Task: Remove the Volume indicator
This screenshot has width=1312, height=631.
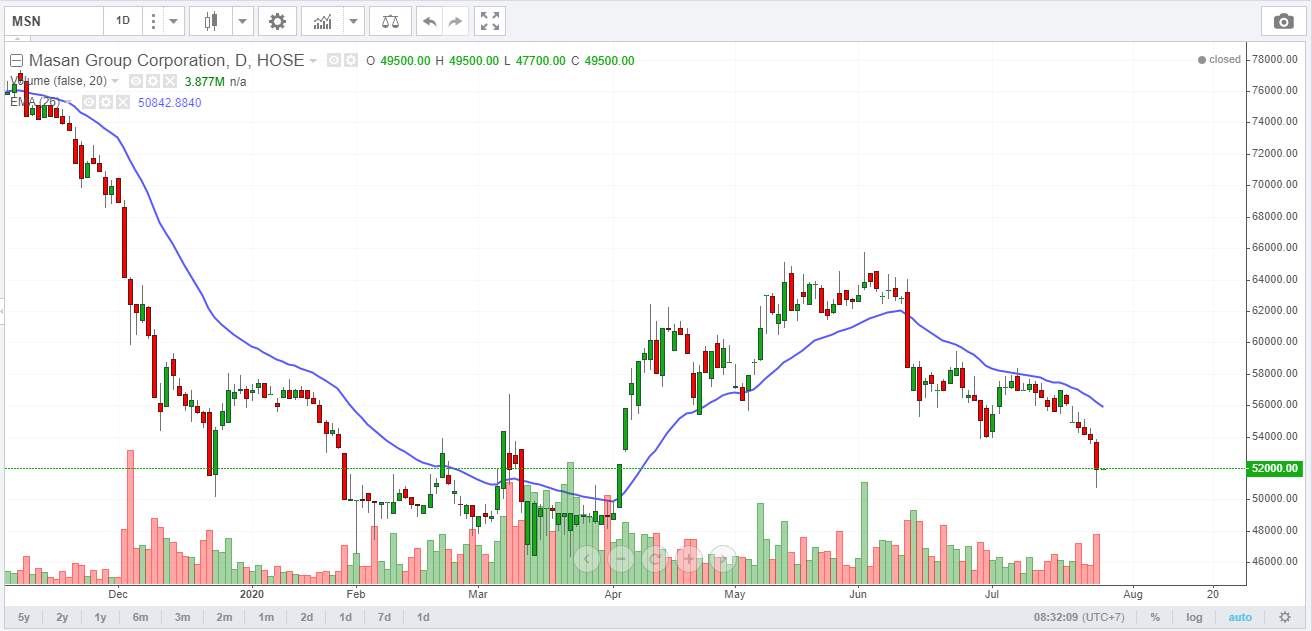Action: tap(170, 81)
